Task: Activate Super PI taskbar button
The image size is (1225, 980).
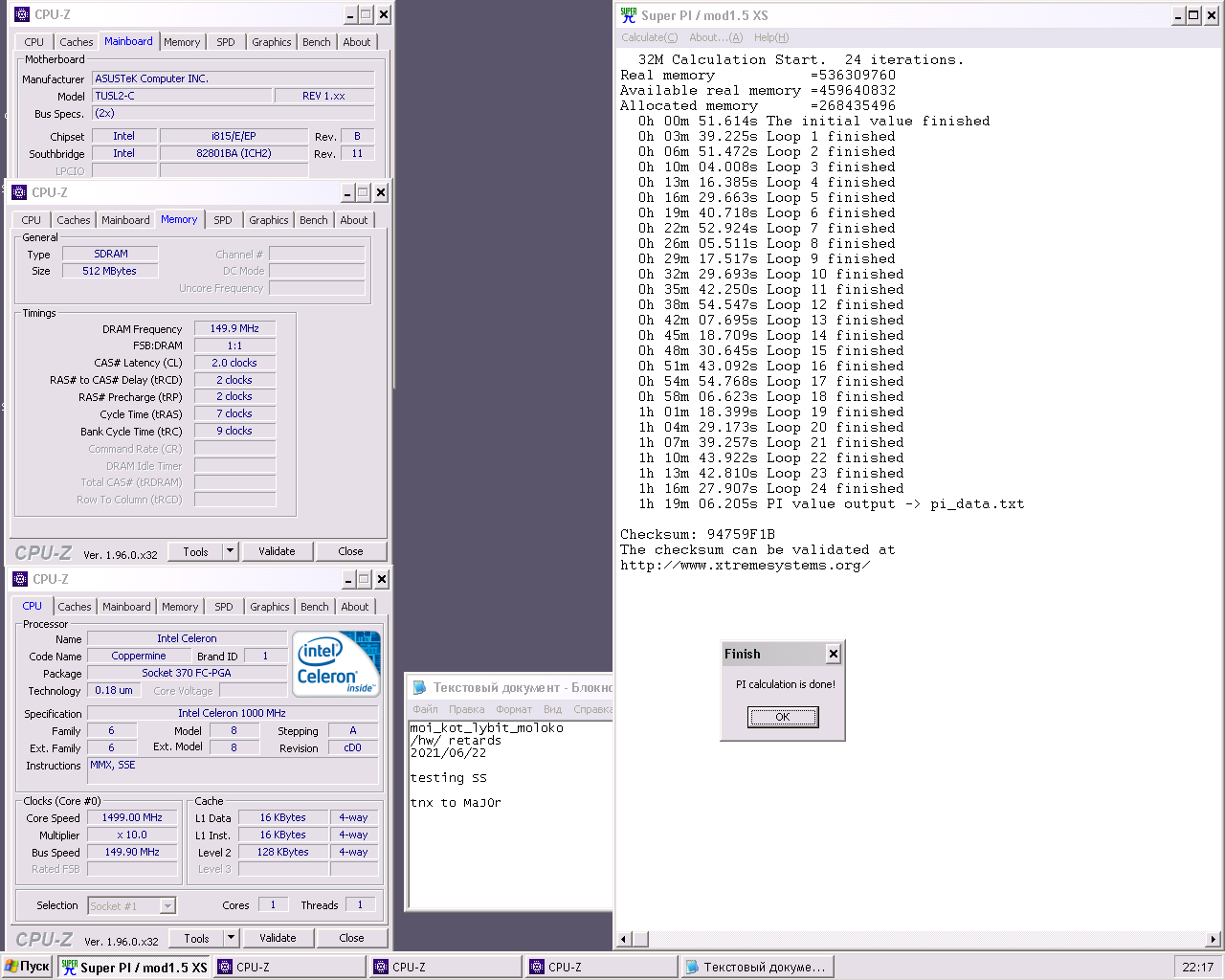Action: [135, 967]
